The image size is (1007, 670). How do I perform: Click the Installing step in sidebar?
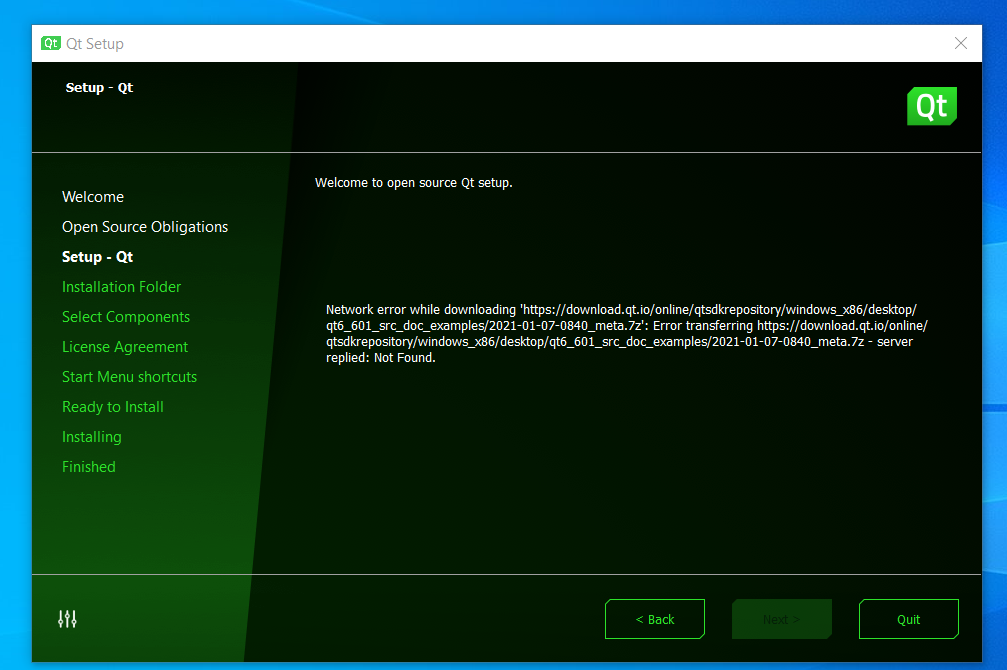click(92, 437)
